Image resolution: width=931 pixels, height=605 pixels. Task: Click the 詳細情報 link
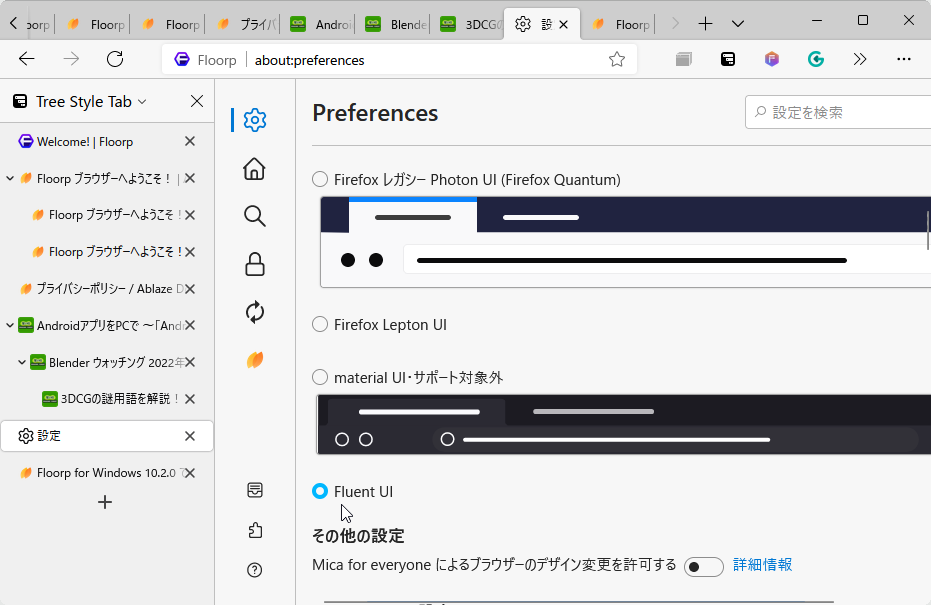(x=762, y=565)
